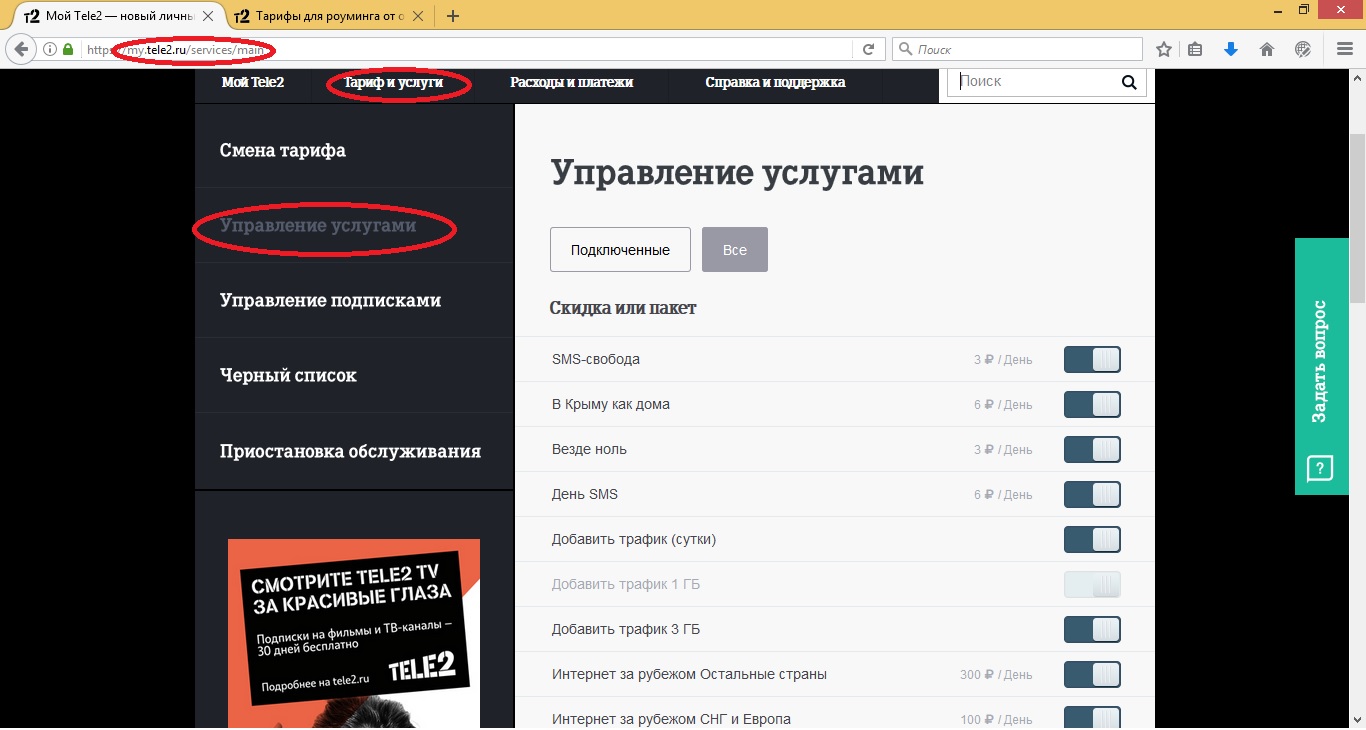The width and height of the screenshot is (1366, 730).
Task: Click the Подключенные filter button
Action: coord(620,250)
